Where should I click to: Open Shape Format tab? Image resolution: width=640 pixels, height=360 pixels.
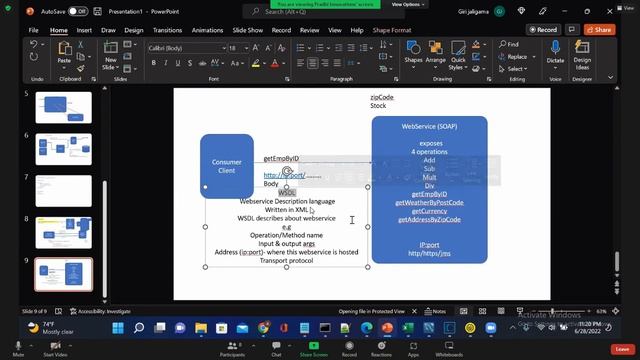(392, 30)
